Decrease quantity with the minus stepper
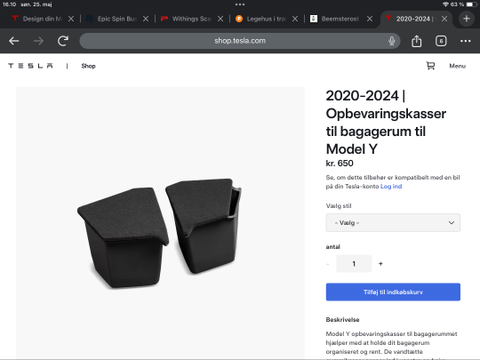Viewport: 480px width, 360px height. pos(328,264)
